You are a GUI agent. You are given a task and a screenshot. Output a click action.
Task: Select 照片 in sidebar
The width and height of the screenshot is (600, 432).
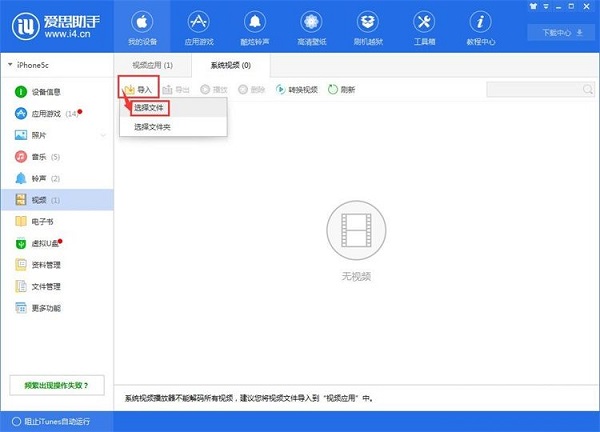[x=57, y=135]
